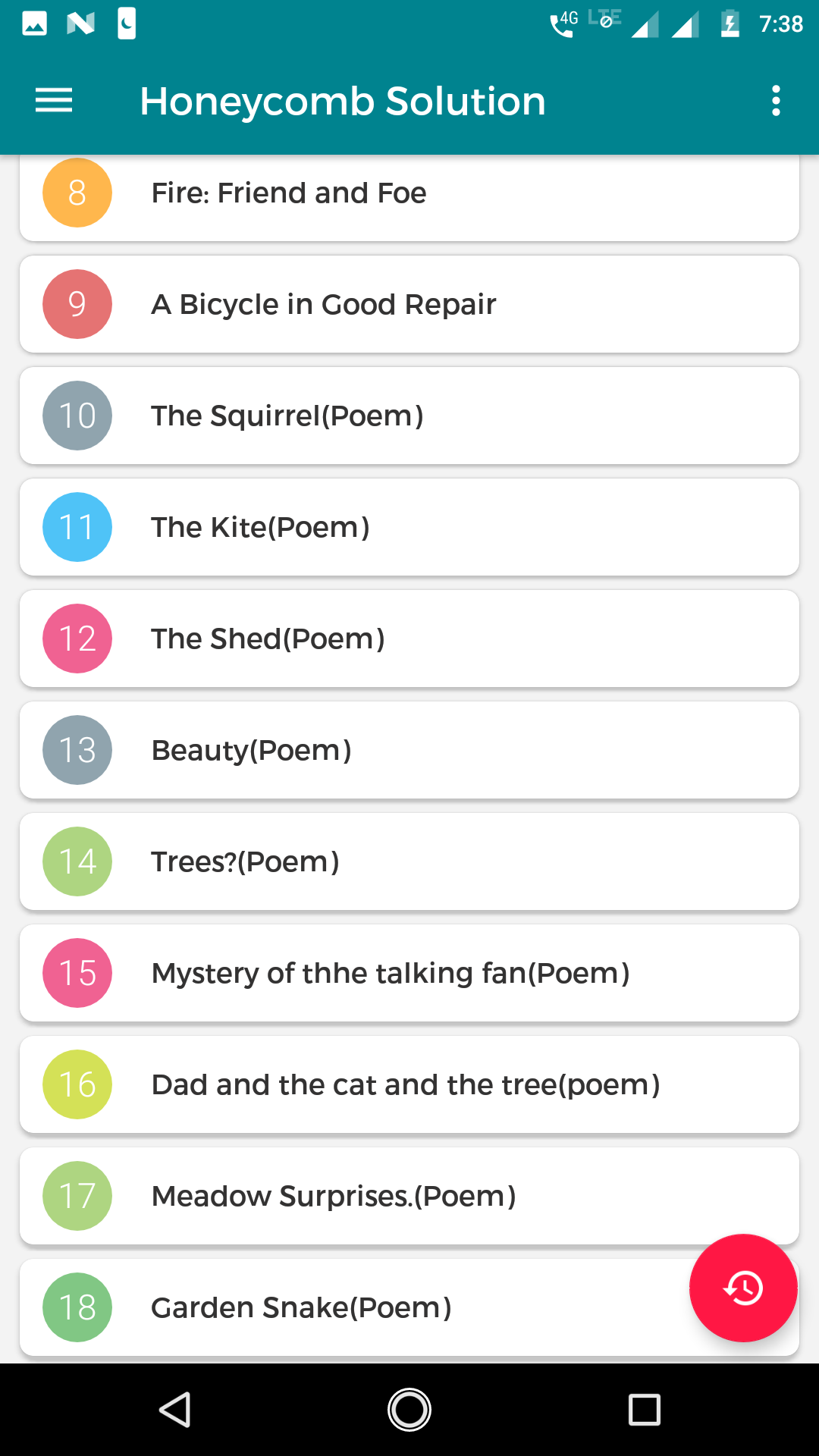Open Garden Snake(Poem) chapter
Image resolution: width=819 pixels, height=1456 pixels.
pyautogui.click(x=301, y=1308)
